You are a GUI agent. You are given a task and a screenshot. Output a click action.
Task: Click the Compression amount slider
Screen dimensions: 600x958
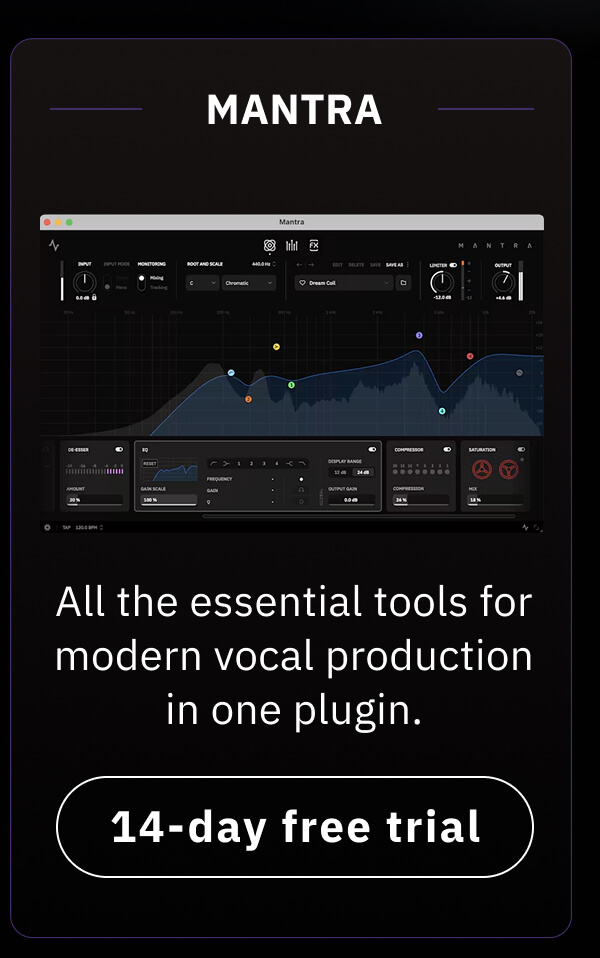click(421, 500)
